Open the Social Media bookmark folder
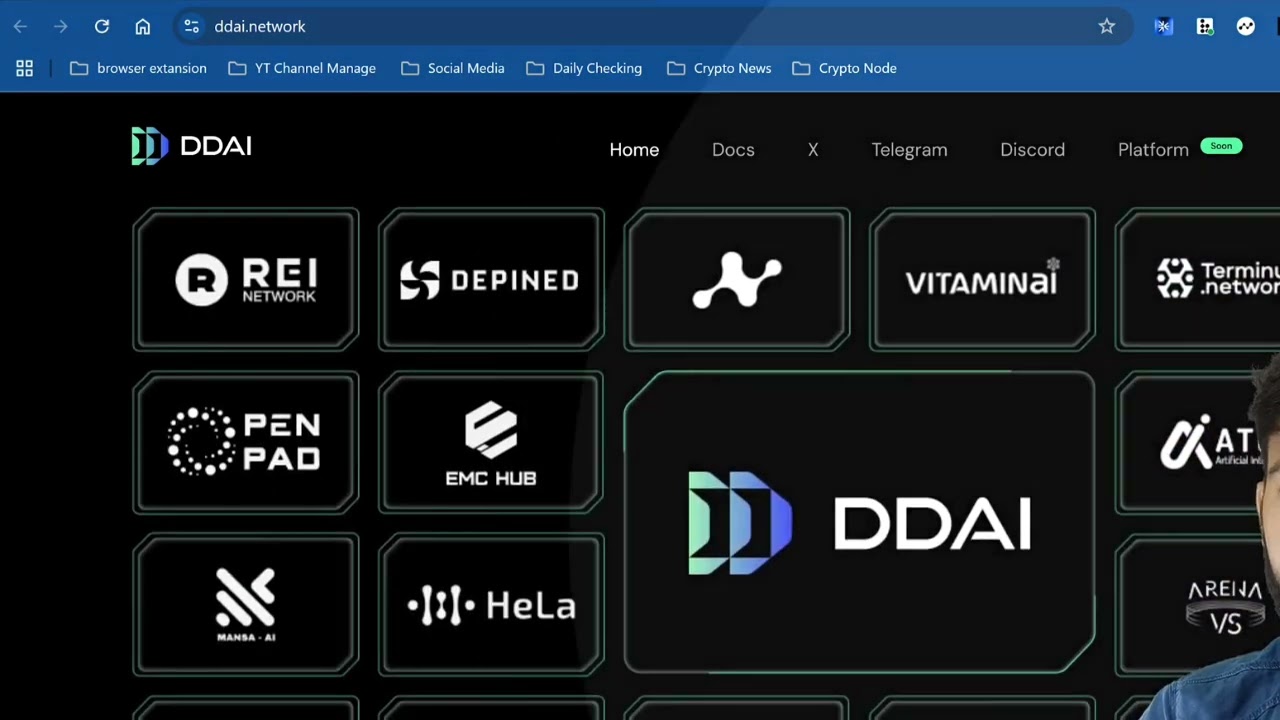The width and height of the screenshot is (1280, 720). tap(453, 68)
